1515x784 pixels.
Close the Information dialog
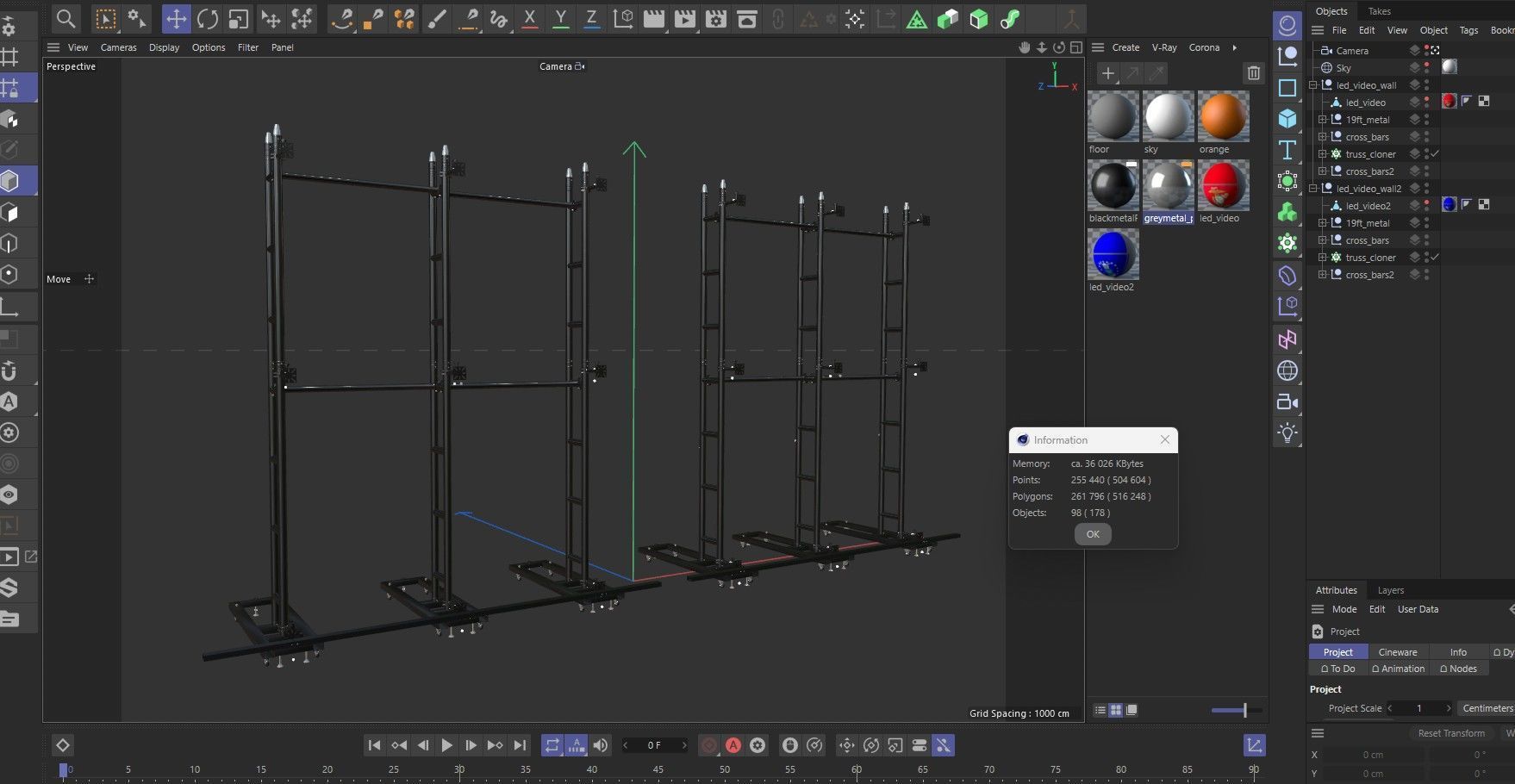1165,439
